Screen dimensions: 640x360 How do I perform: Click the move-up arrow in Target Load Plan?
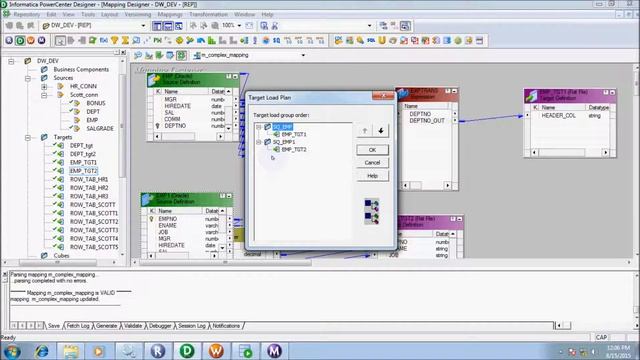[364, 131]
